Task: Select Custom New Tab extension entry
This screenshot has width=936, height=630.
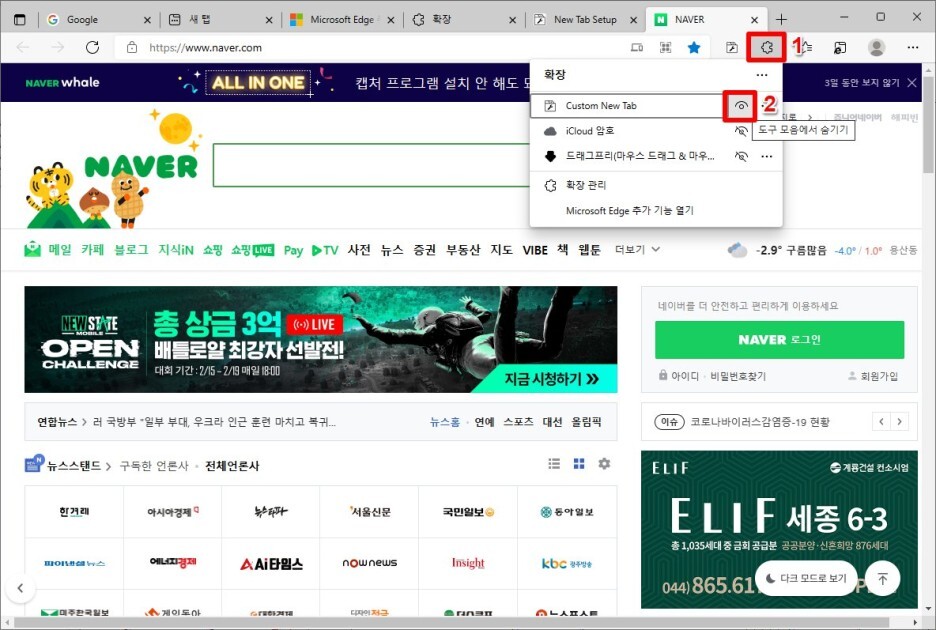Action: click(627, 106)
